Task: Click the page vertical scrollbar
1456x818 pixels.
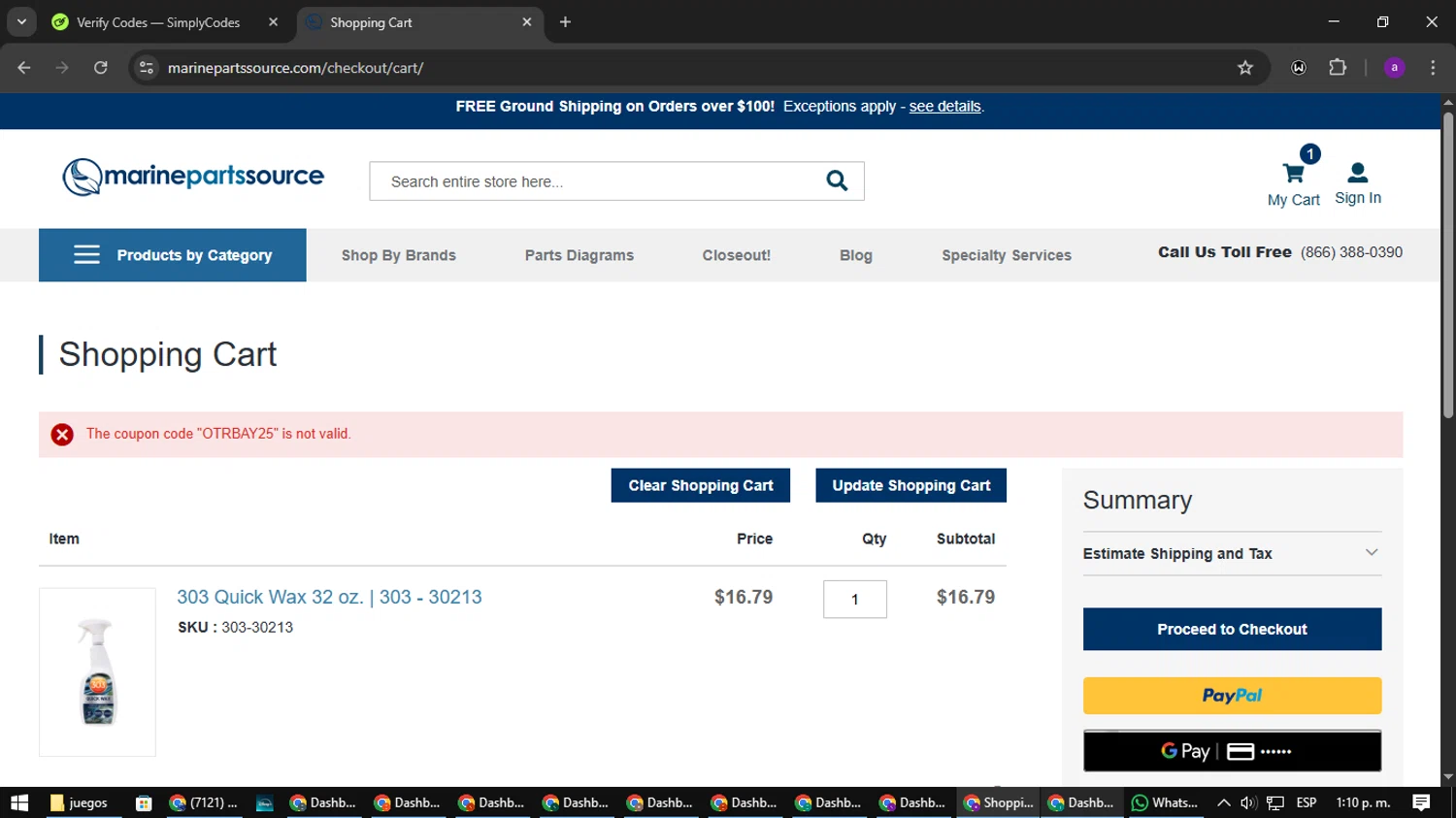Action: (x=1448, y=265)
